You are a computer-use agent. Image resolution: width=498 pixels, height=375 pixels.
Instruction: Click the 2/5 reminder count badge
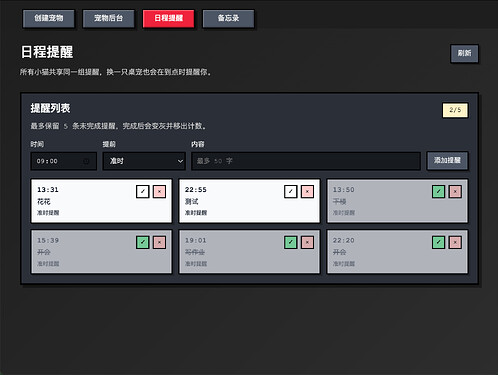[455, 110]
